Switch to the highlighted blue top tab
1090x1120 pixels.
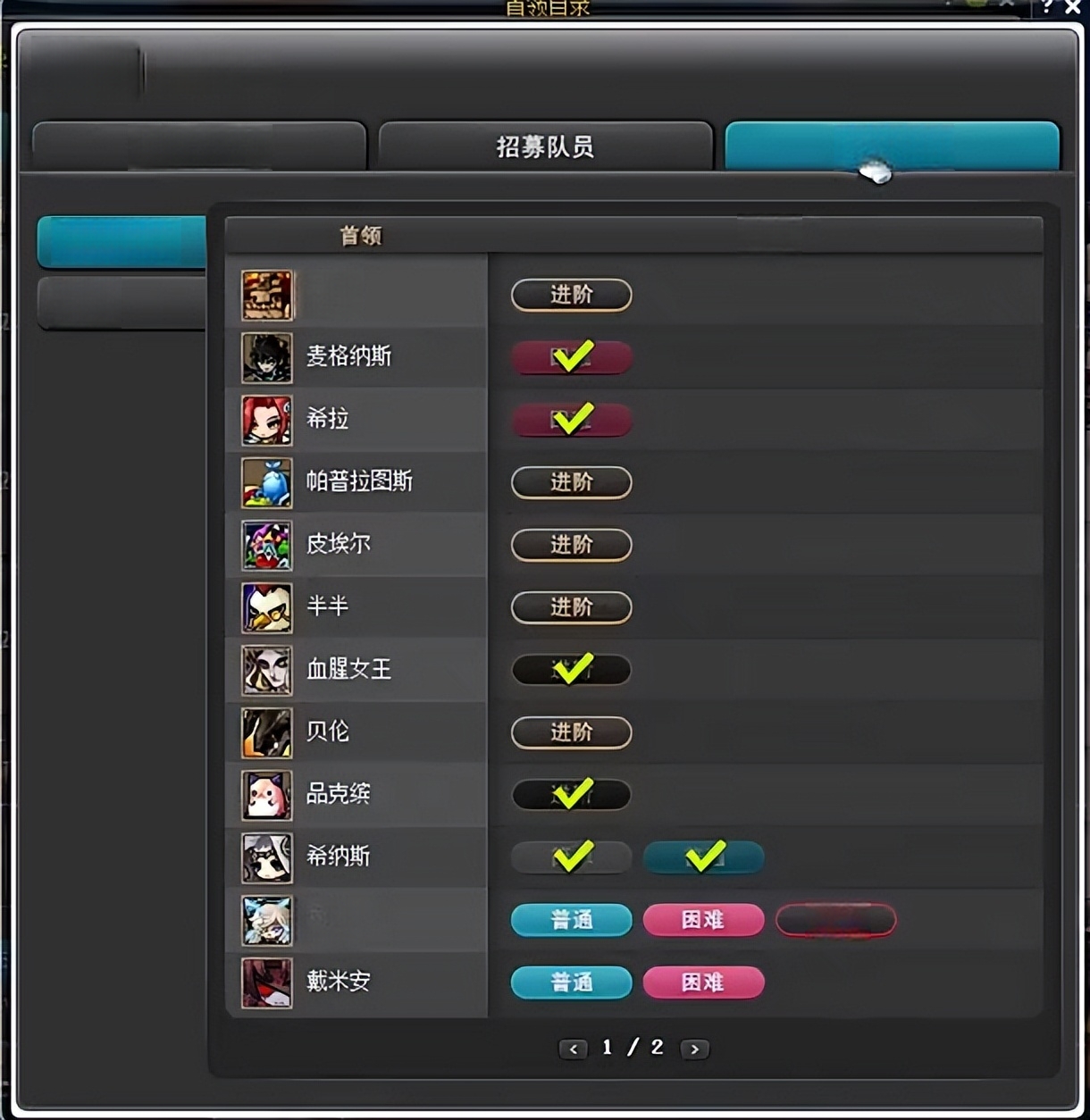click(892, 146)
